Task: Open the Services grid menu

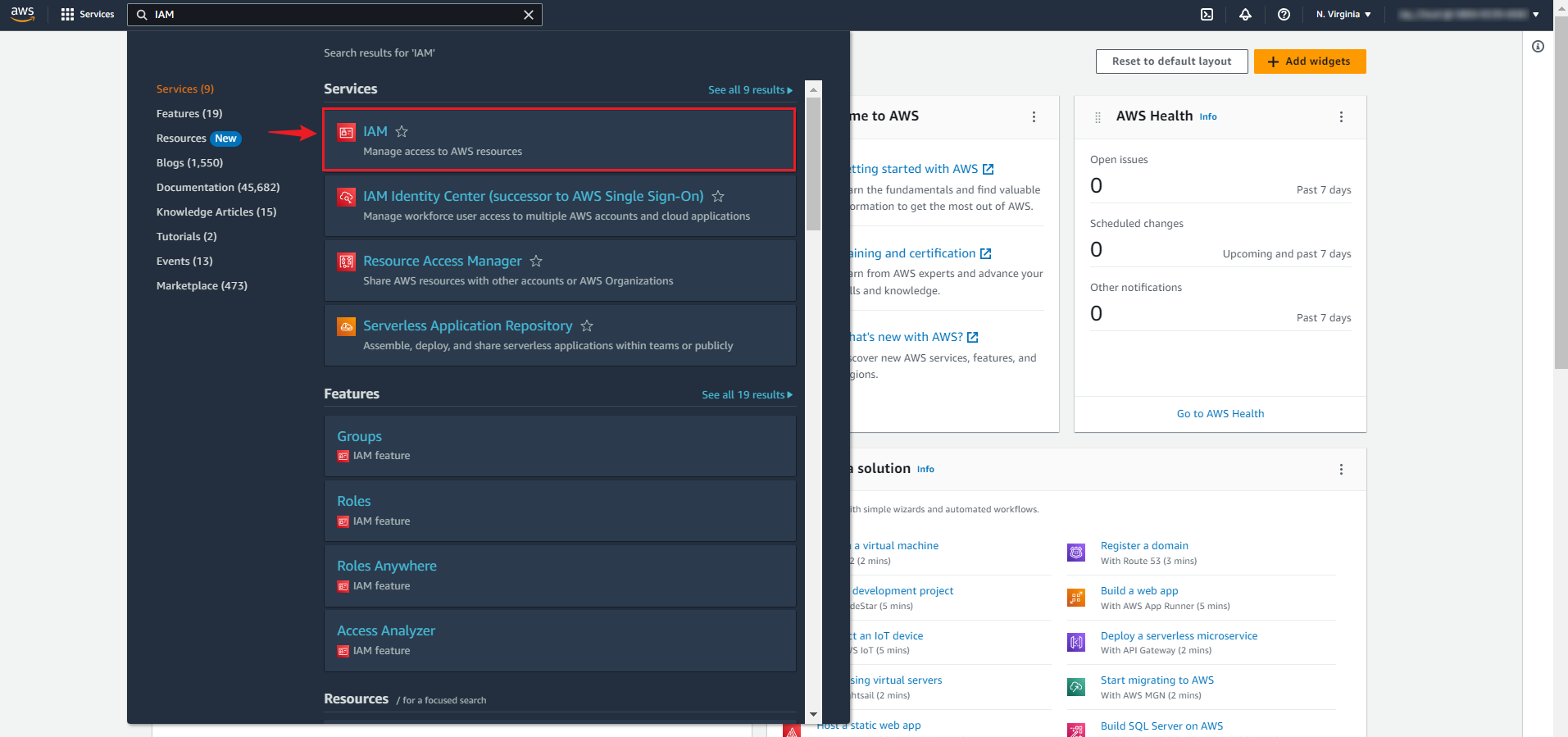Action: pyautogui.click(x=88, y=15)
